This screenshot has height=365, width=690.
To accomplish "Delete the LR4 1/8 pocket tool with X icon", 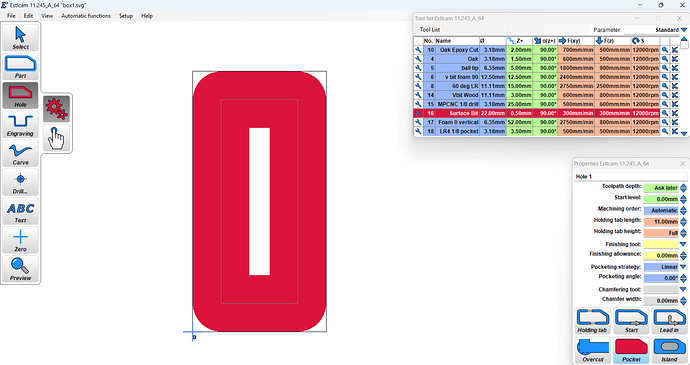I will (x=675, y=131).
